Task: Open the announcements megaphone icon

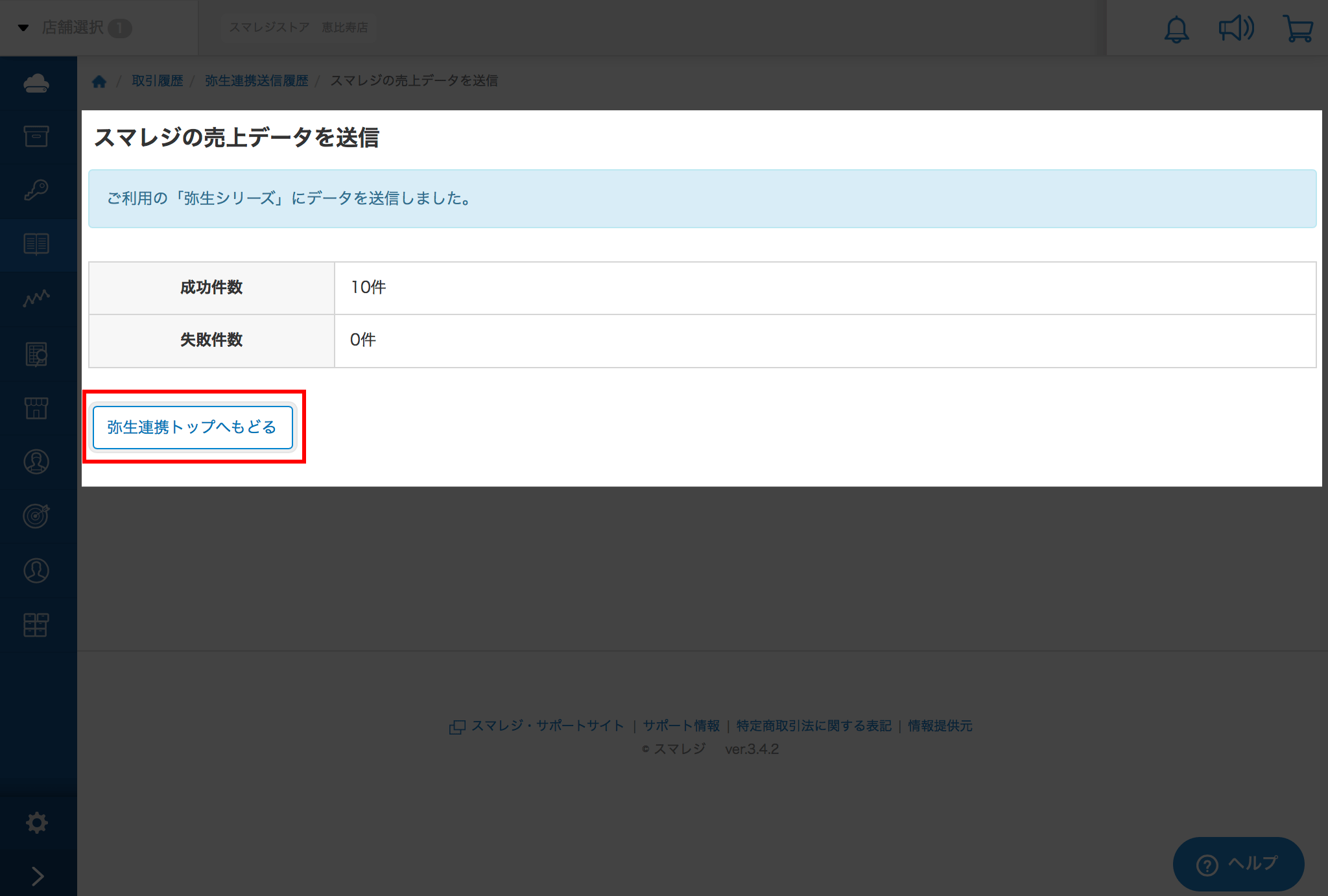Action: click(1237, 29)
